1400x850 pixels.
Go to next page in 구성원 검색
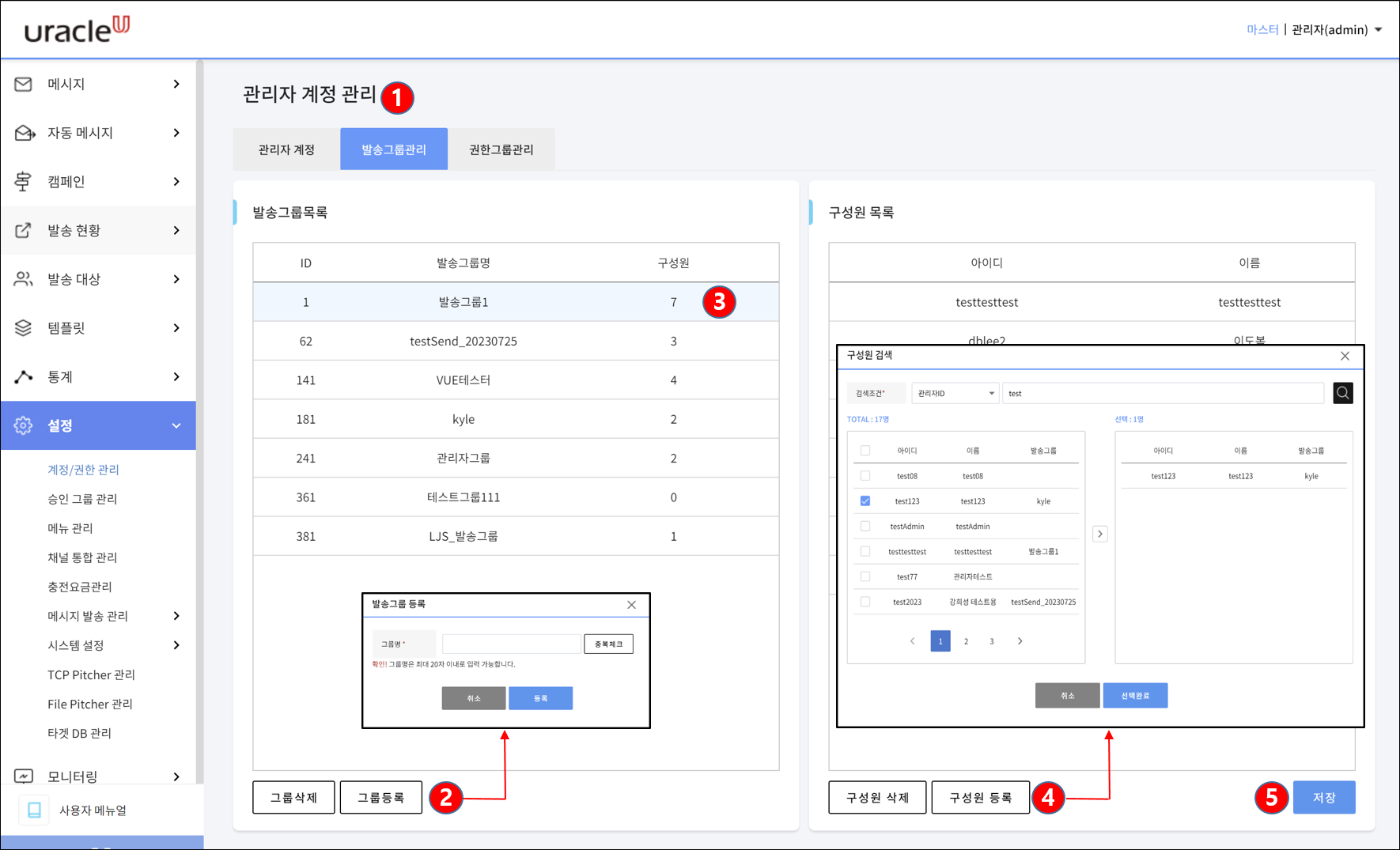[x=1020, y=641]
